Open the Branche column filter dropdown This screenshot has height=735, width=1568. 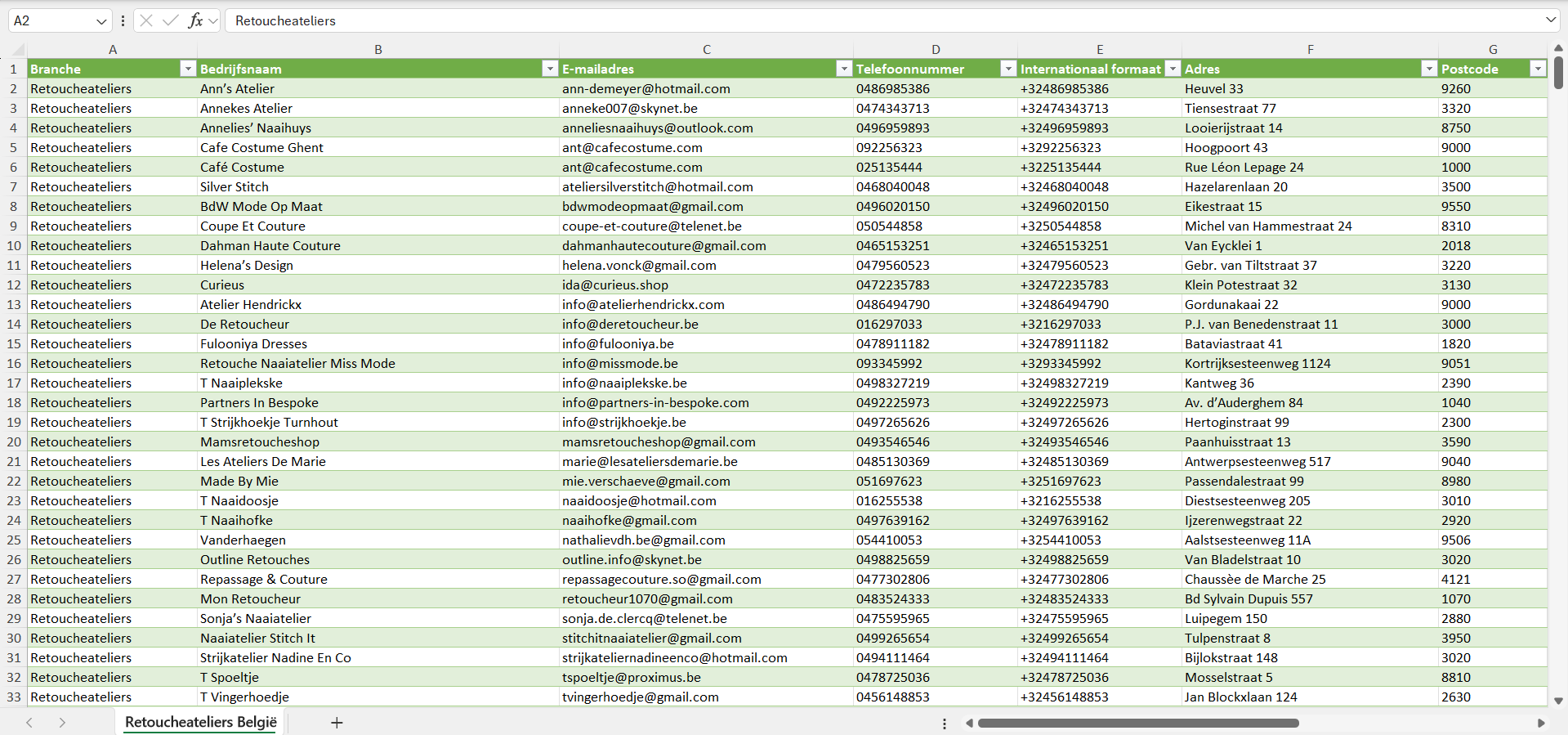(x=188, y=69)
